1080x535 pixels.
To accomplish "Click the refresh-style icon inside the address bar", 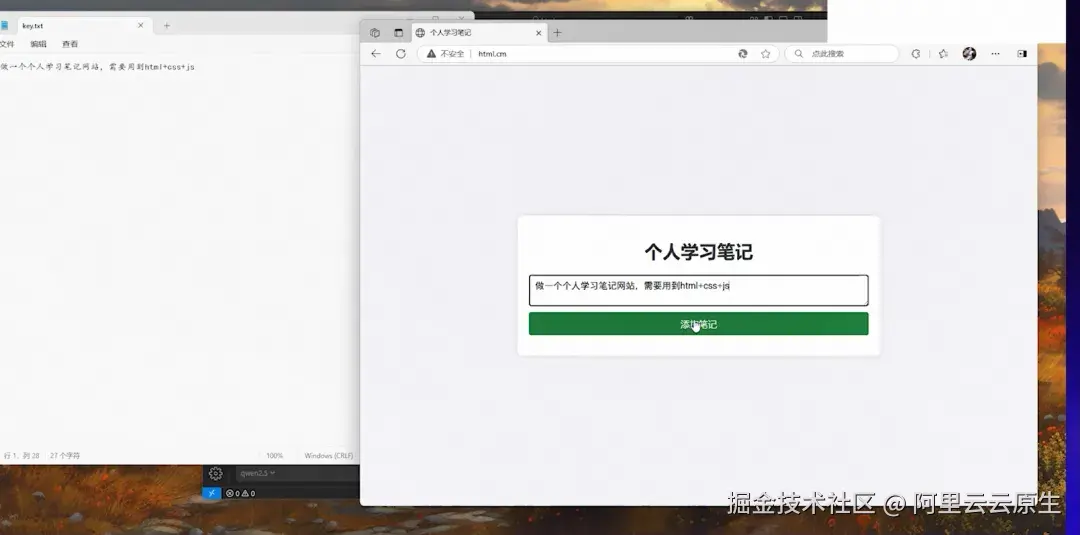I will click(742, 54).
